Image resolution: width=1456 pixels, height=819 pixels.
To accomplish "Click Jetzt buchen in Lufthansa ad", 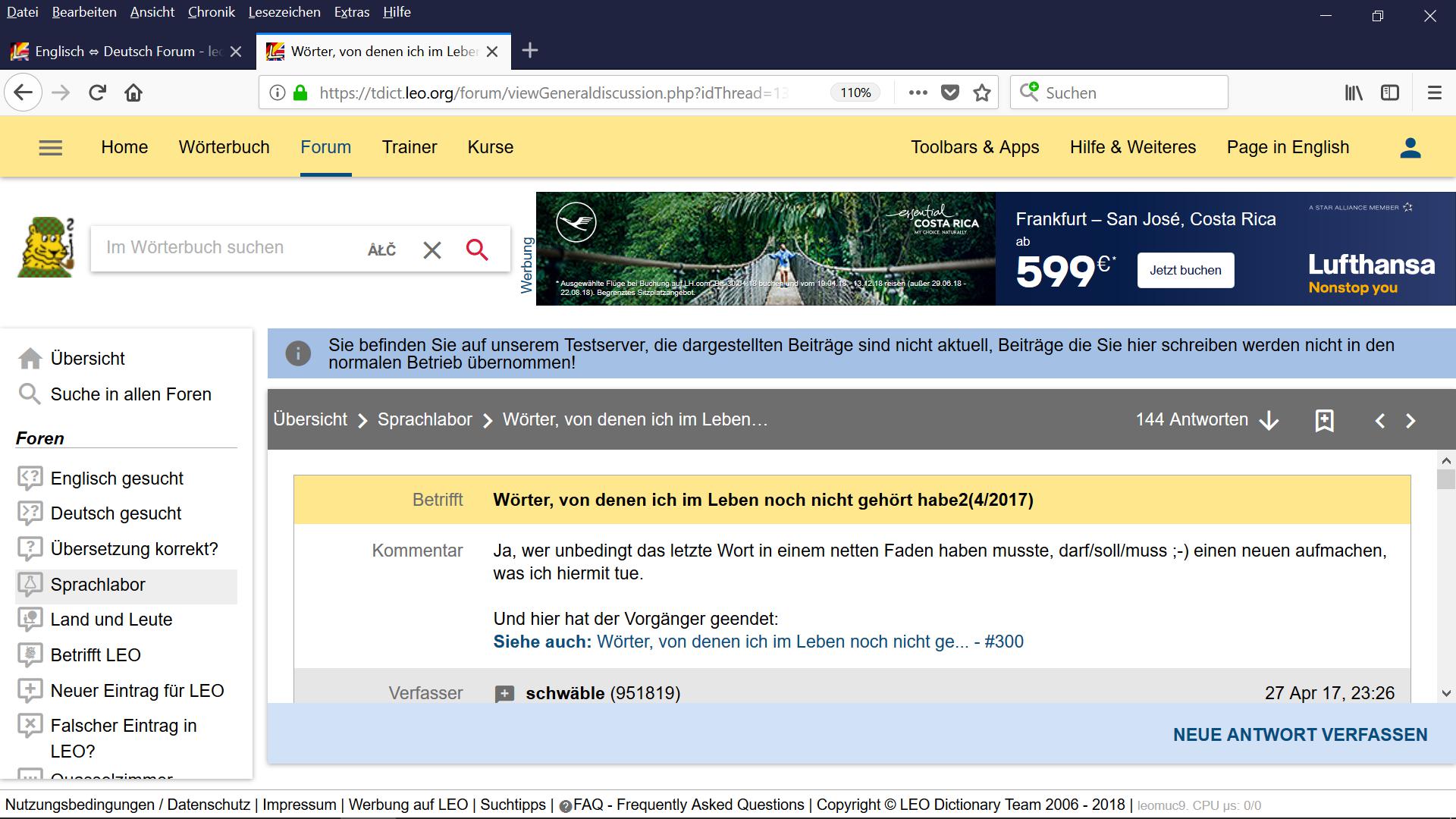I will point(1185,271).
